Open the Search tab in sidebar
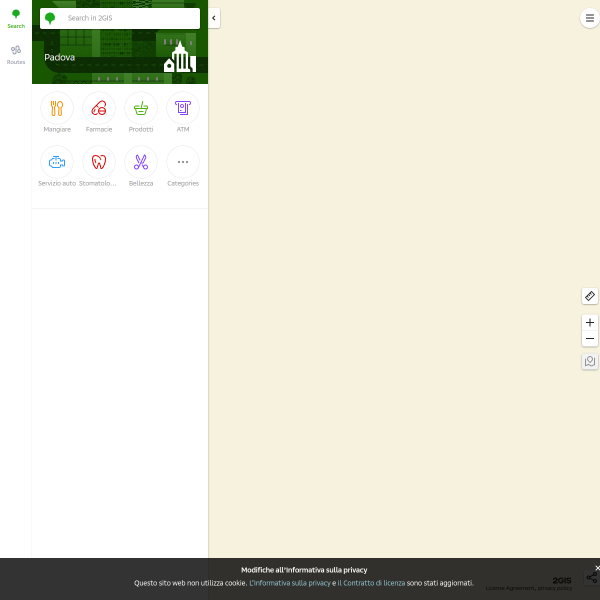Viewport: 600px width, 600px height. click(16, 19)
